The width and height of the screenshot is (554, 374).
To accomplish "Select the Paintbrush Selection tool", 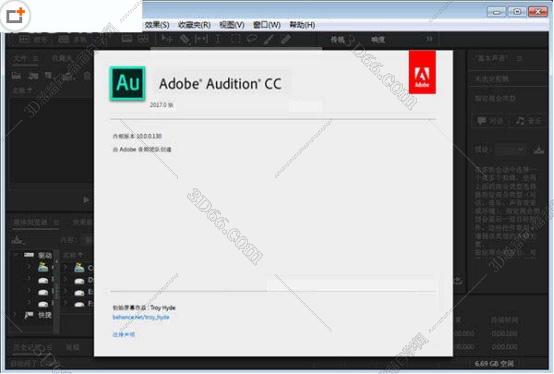I will click(269, 39).
